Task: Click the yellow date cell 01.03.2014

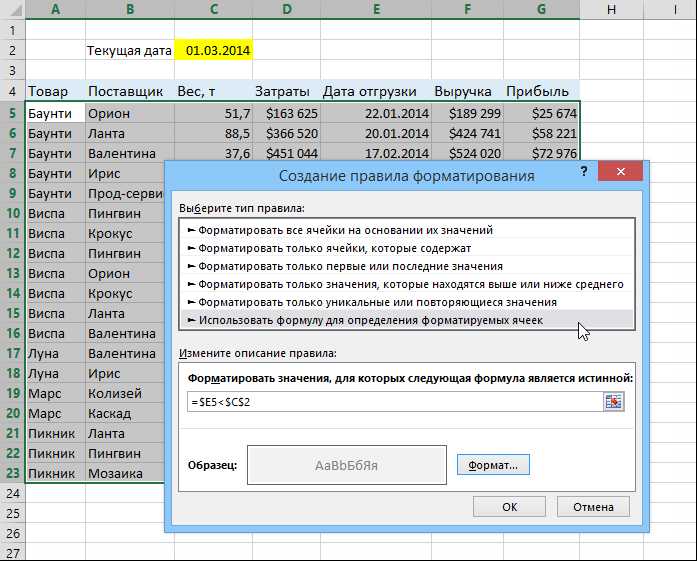Action: pyautogui.click(x=213, y=50)
